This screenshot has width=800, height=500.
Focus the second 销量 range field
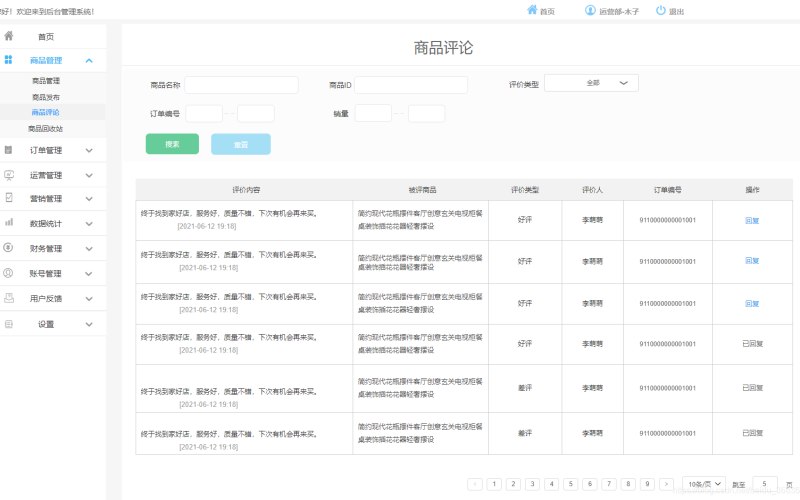427,113
